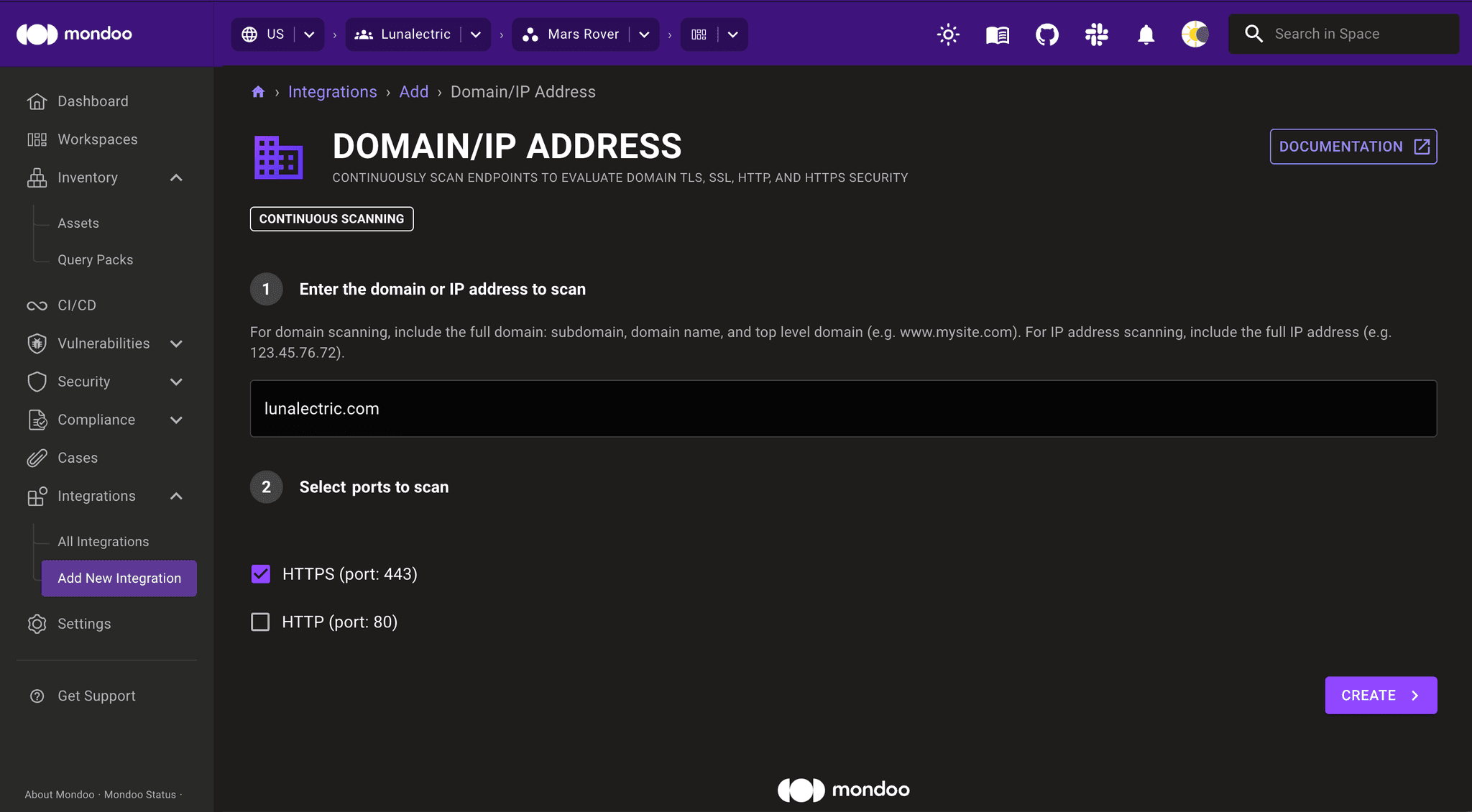Expand the Compliance sidebar menu
This screenshot has width=1472, height=812.
point(177,420)
